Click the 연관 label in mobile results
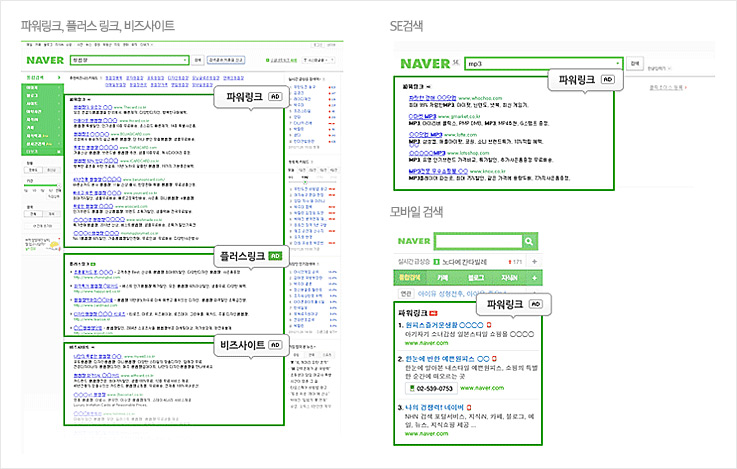The image size is (737, 469). coord(405,294)
